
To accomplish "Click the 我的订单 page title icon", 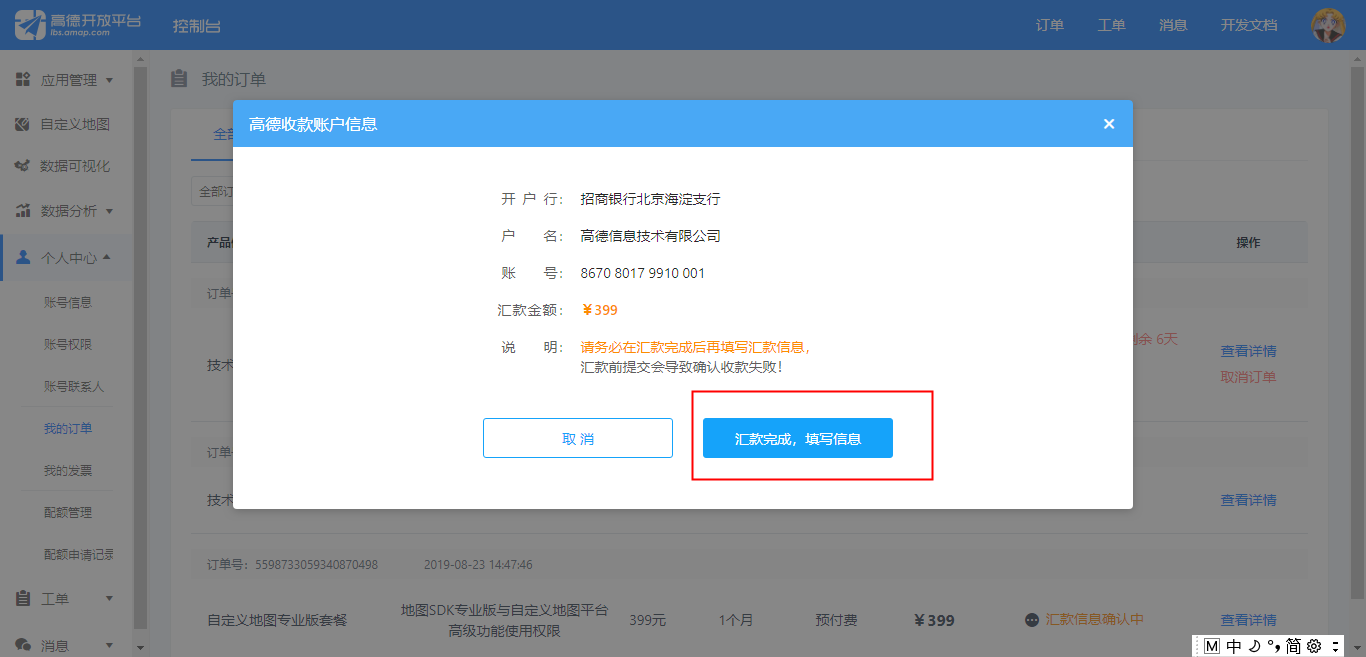I will (179, 79).
